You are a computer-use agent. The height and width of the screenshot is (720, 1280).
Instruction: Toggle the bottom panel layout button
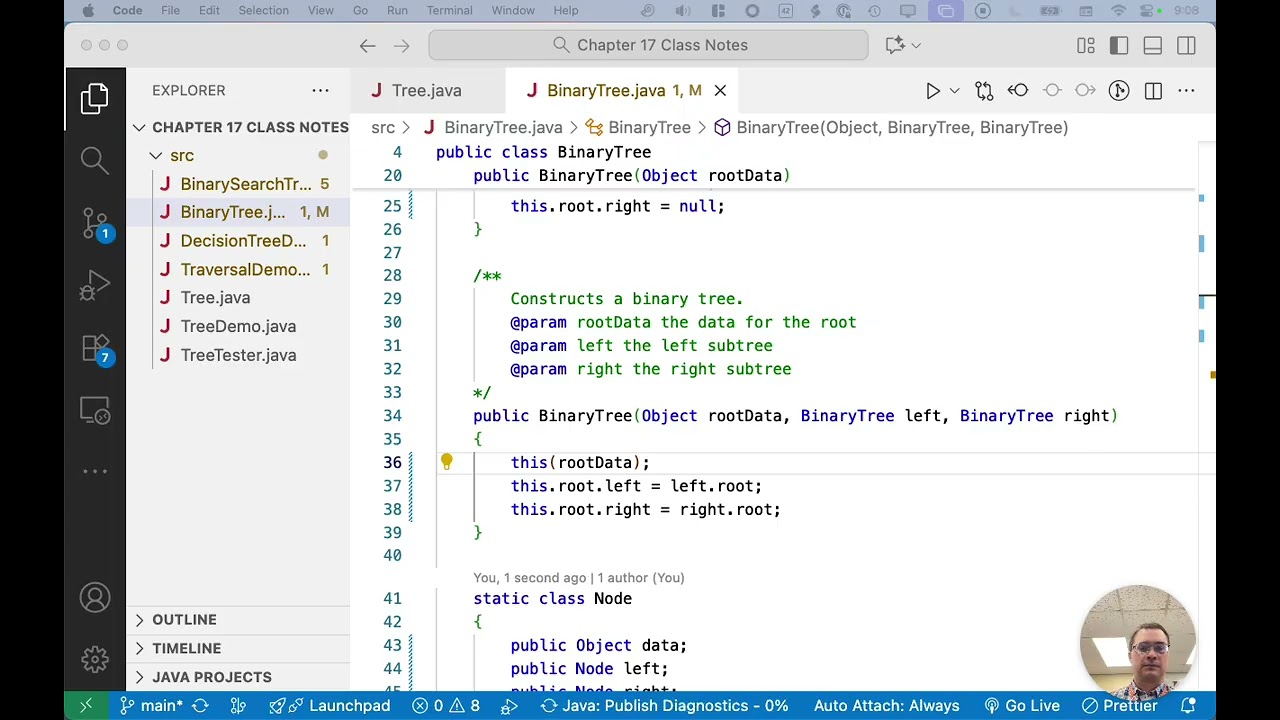[1153, 45]
